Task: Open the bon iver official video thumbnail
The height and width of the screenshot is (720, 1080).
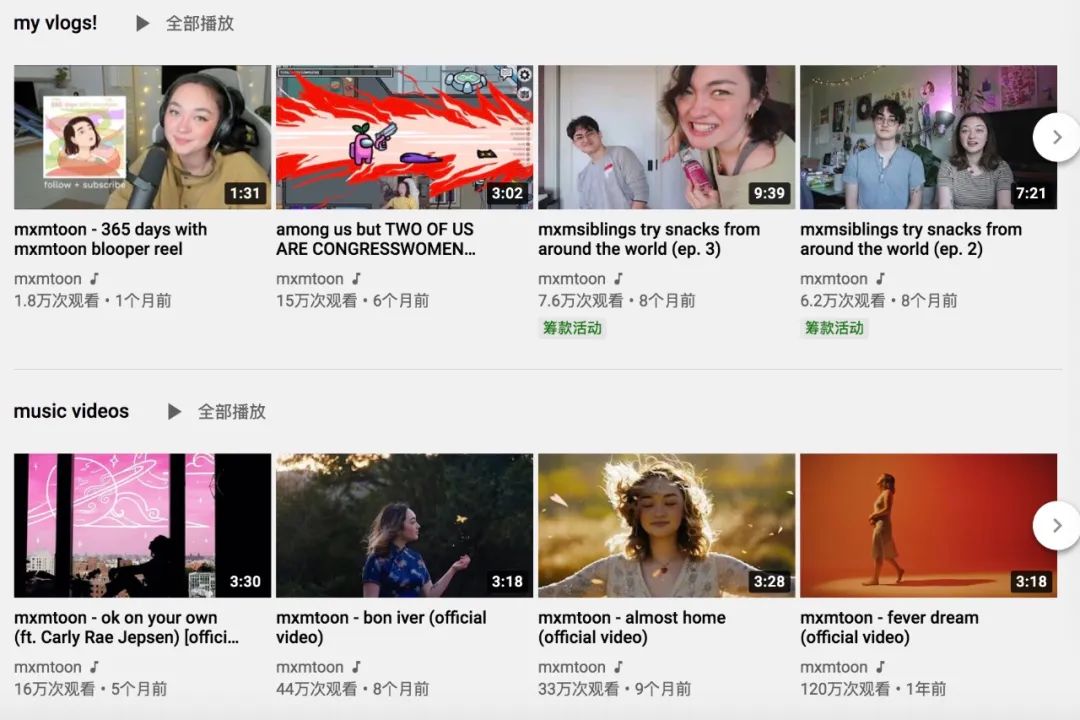Action: click(x=404, y=525)
